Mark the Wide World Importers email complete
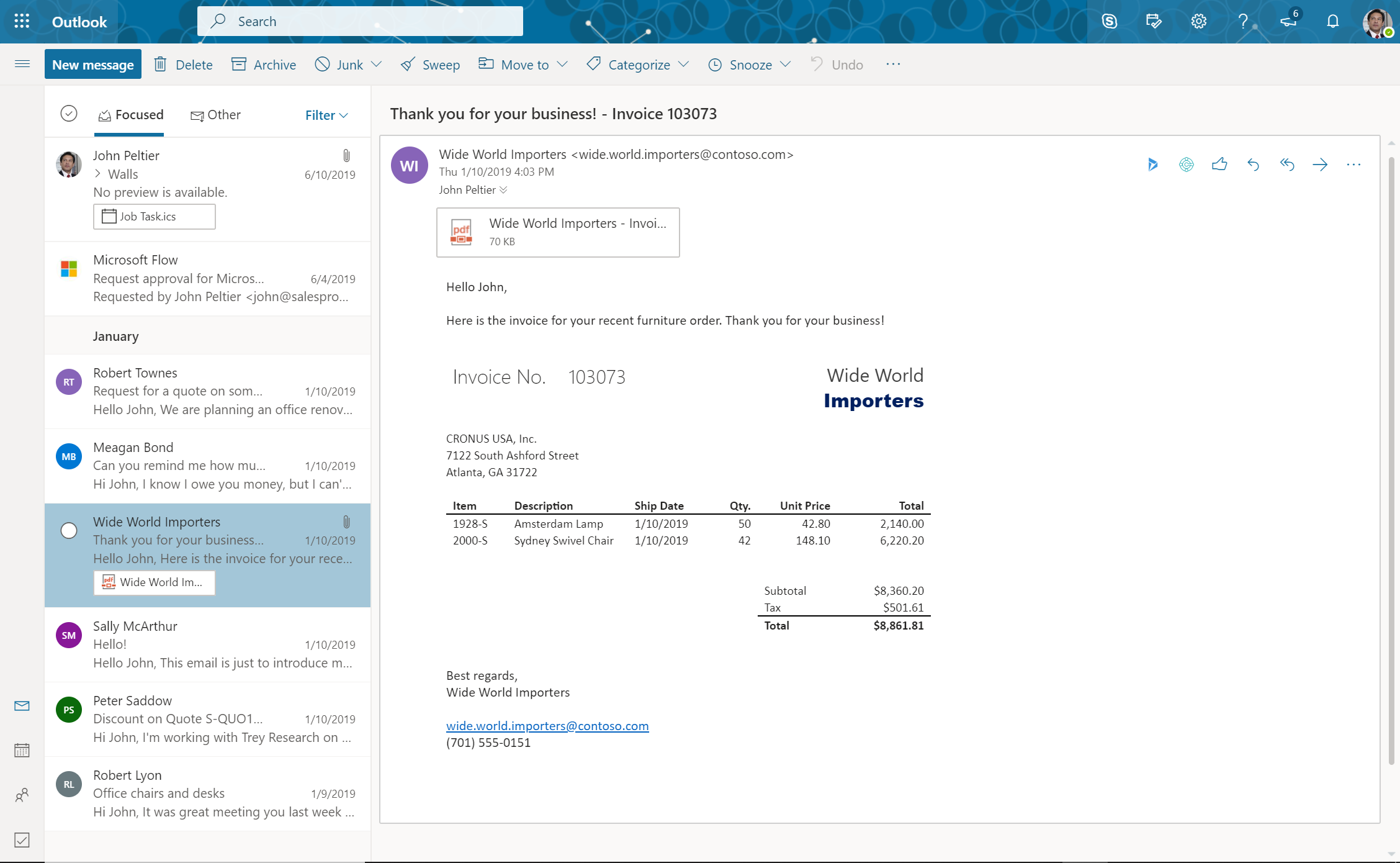The image size is (1400, 863). pyautogui.click(x=68, y=530)
